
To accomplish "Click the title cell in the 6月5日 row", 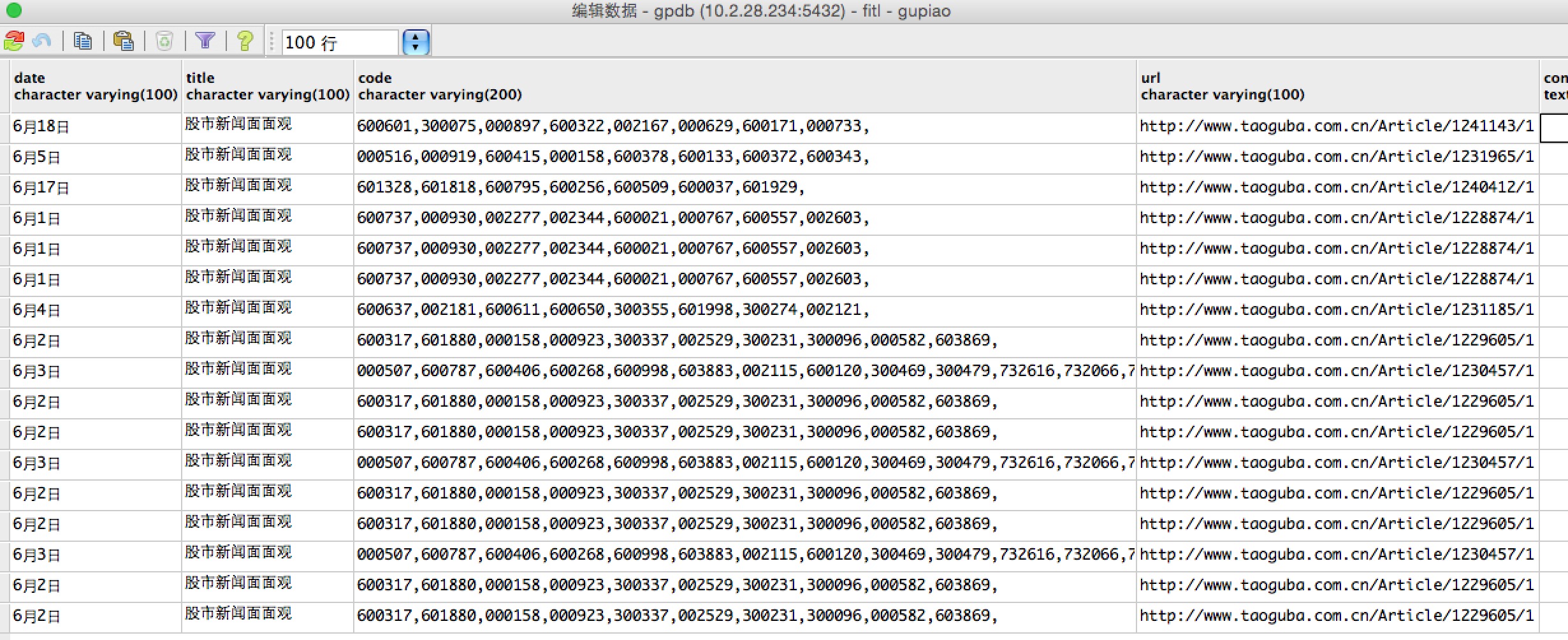I will tap(268, 157).
